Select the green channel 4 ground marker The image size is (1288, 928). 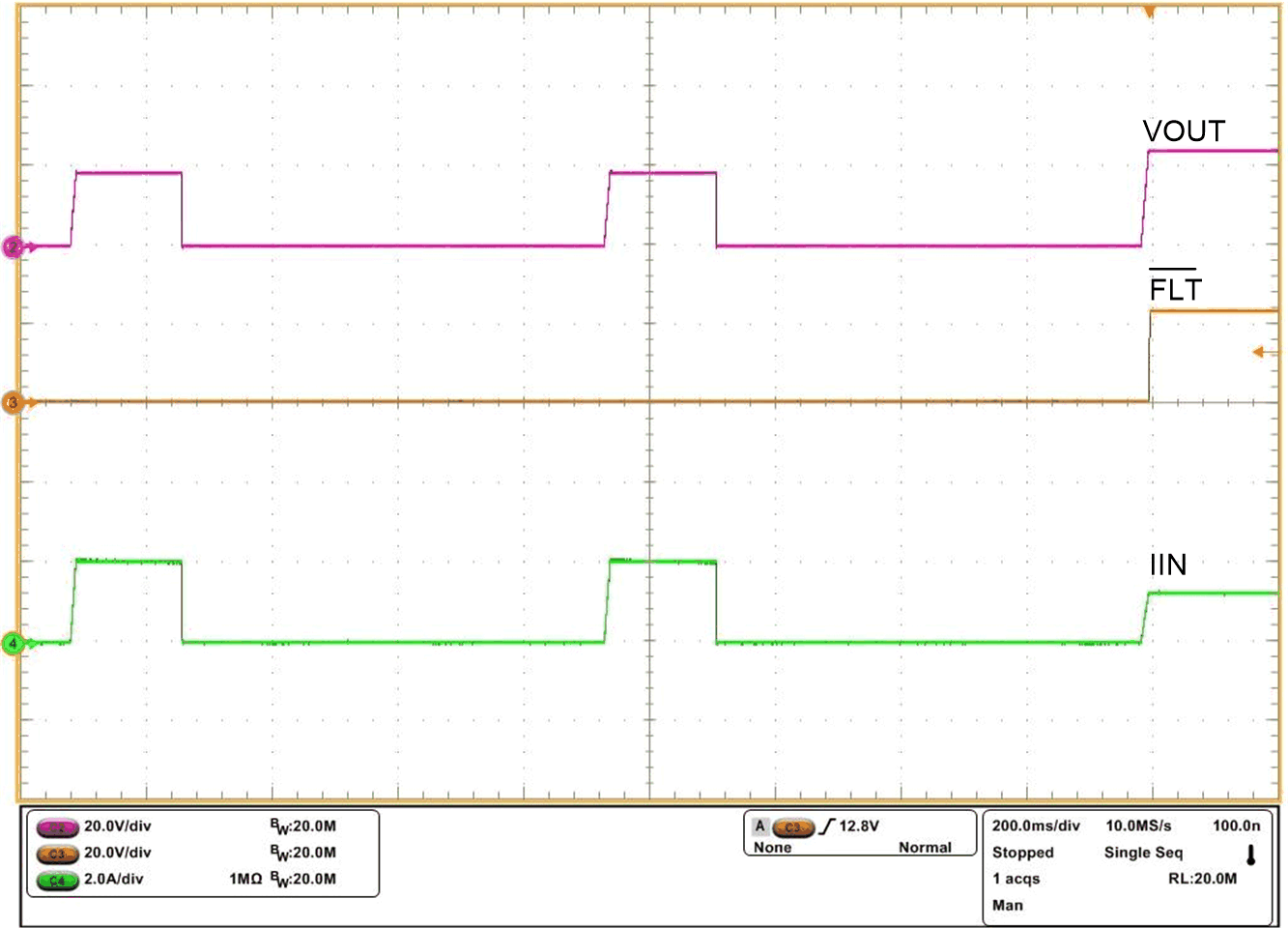point(14,643)
